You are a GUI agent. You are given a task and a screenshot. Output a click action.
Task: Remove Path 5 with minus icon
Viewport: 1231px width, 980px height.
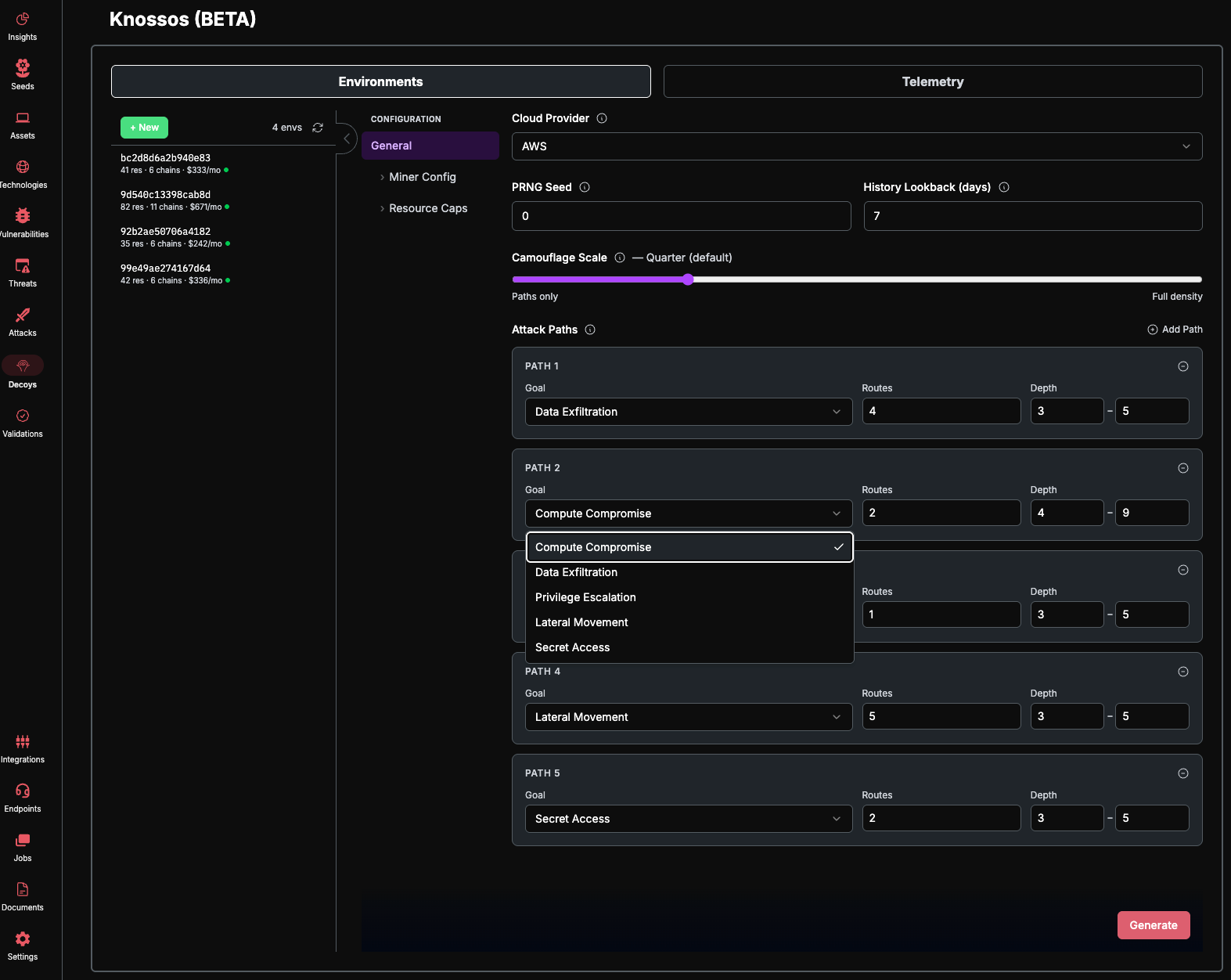tap(1183, 773)
